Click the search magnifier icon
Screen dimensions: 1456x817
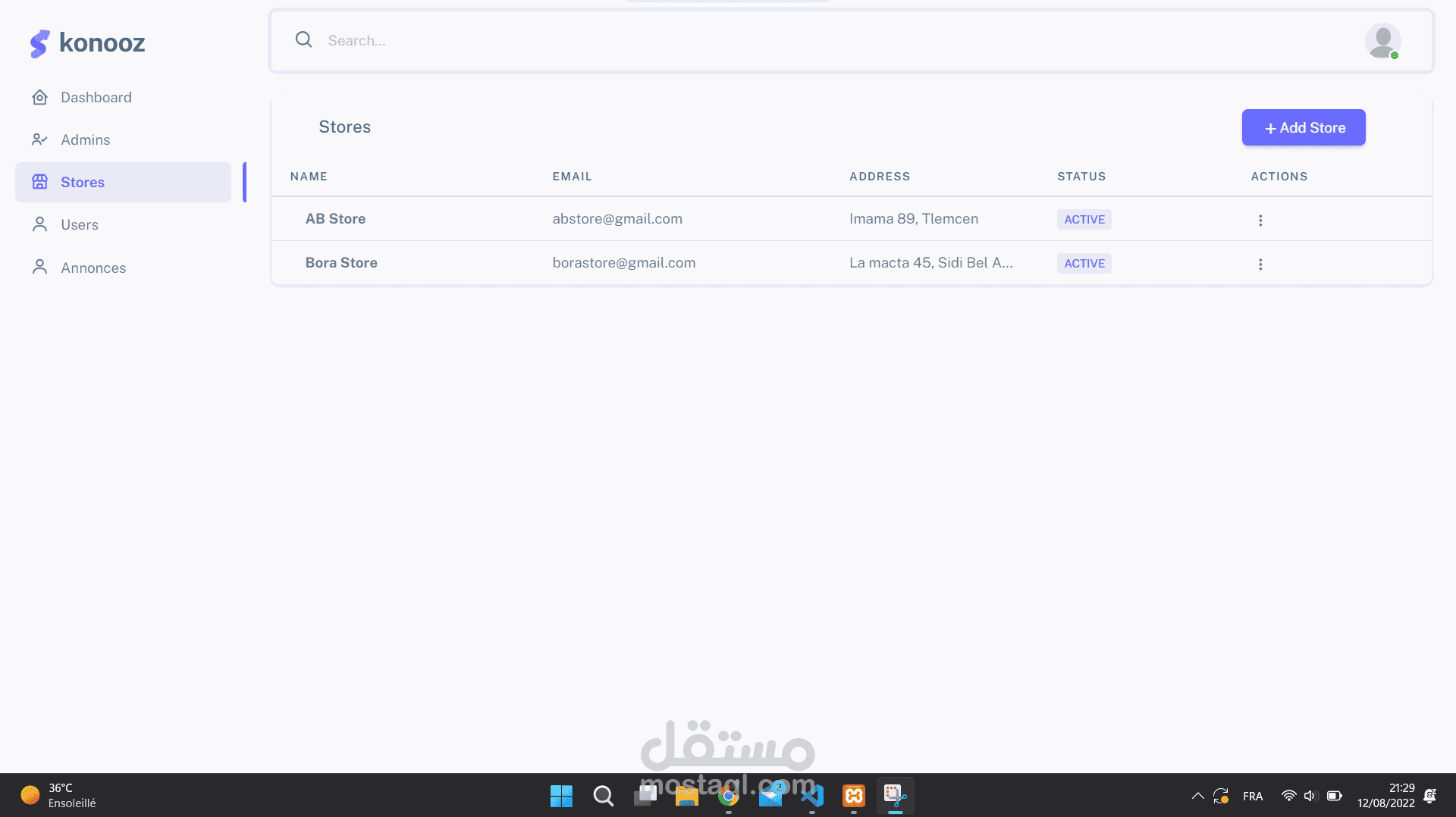click(x=304, y=39)
